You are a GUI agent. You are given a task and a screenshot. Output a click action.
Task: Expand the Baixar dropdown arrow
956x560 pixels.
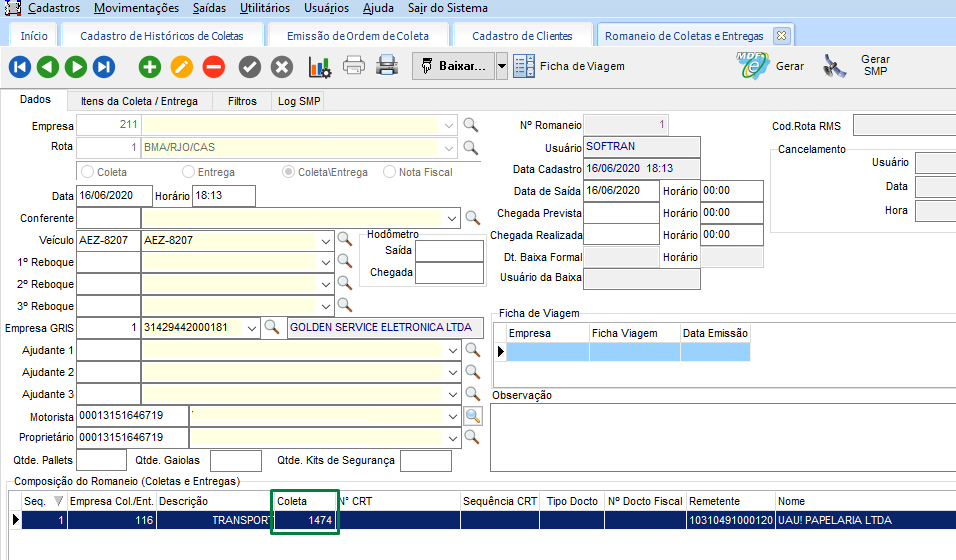(x=502, y=67)
